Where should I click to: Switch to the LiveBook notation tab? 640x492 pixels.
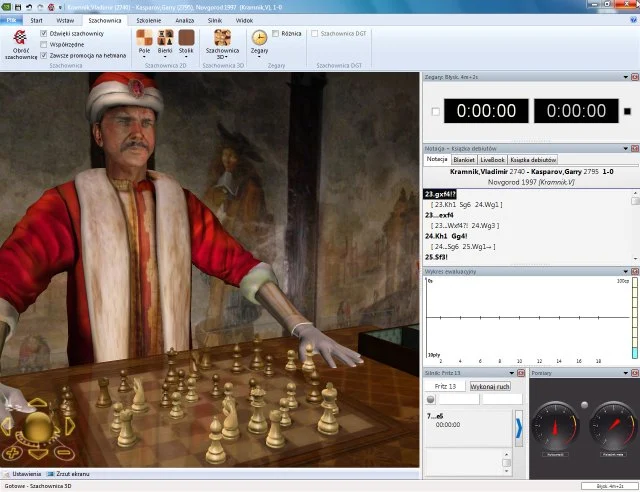point(492,159)
